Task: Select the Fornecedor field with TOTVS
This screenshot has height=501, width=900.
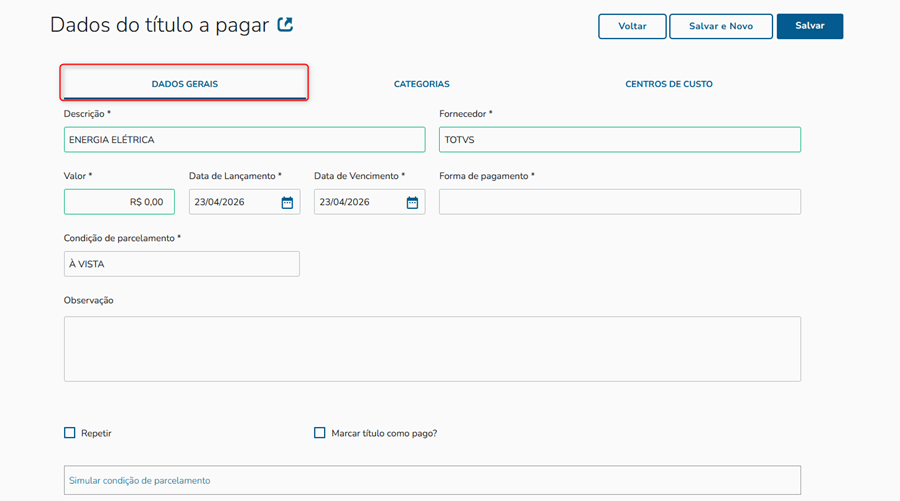Action: pos(620,139)
